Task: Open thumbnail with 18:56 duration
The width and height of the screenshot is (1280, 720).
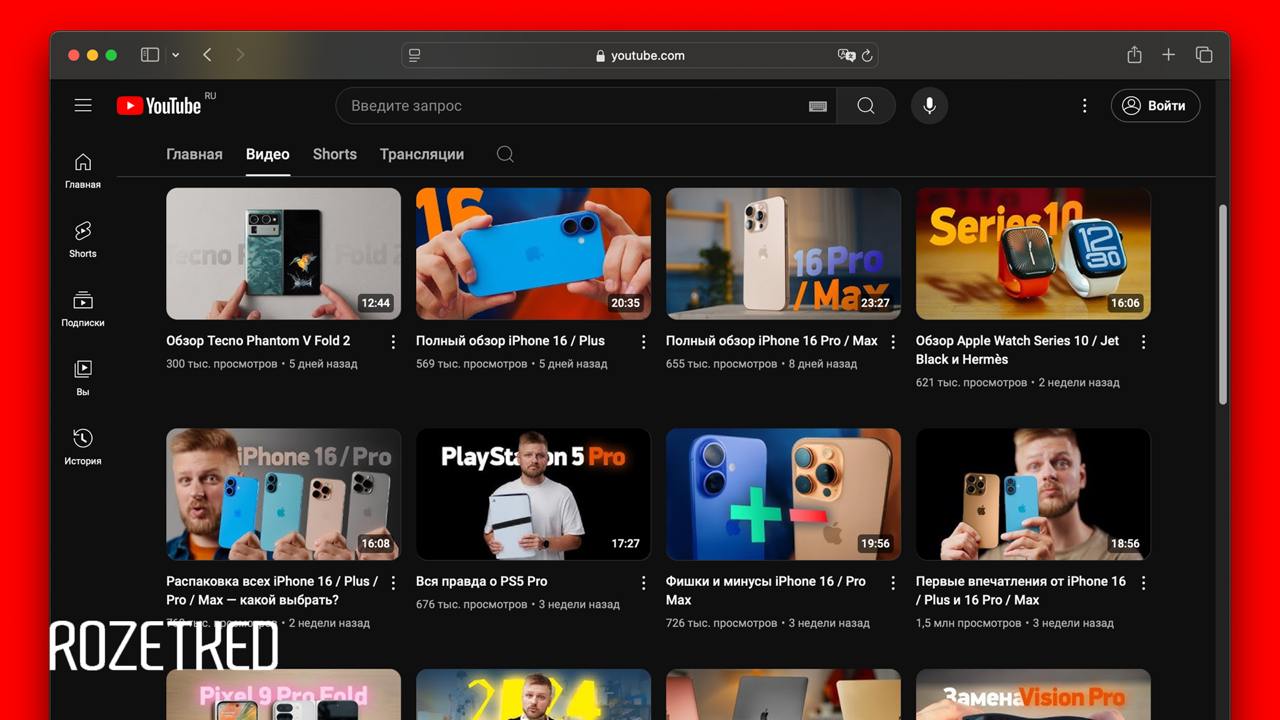Action: click(1033, 494)
